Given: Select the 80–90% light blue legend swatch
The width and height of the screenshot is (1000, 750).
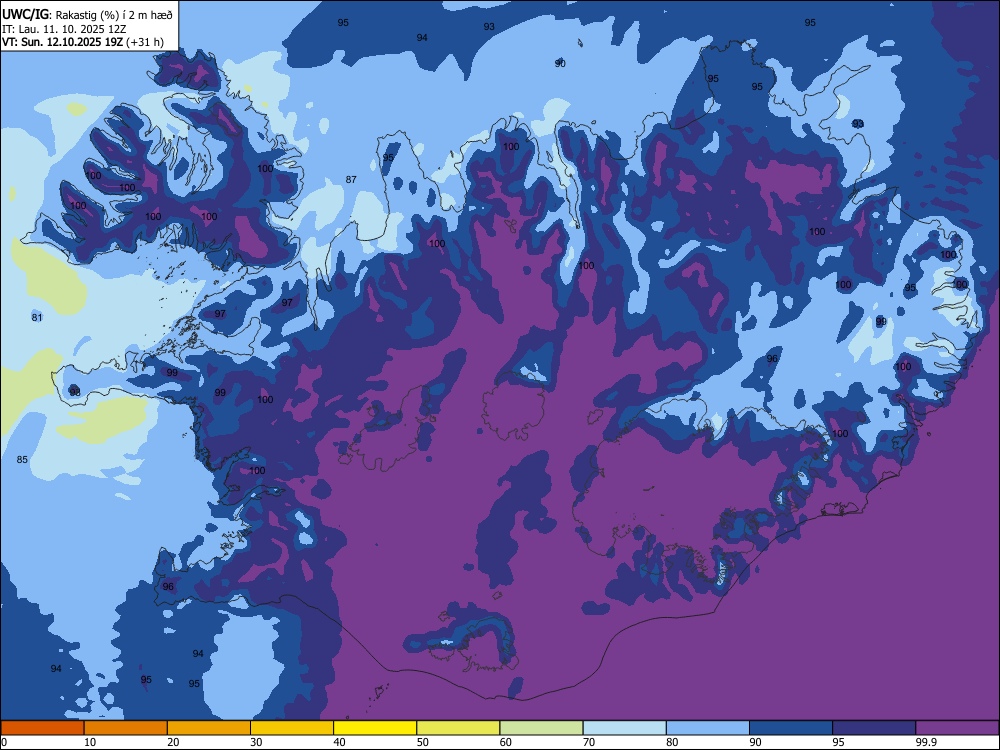Looking at the screenshot, I should pyautogui.click(x=708, y=728).
